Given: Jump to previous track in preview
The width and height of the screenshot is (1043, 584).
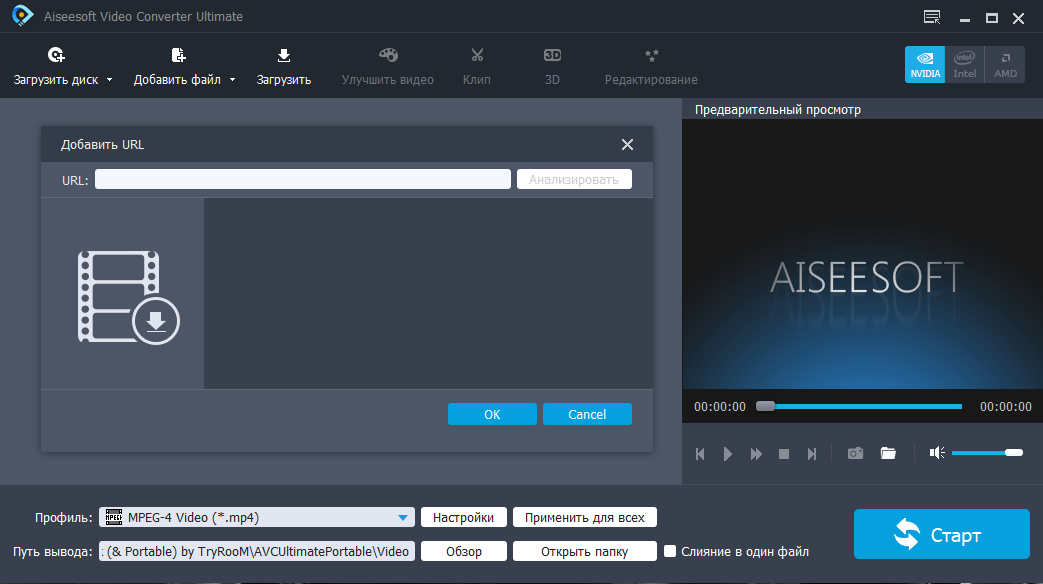Looking at the screenshot, I should coord(700,454).
